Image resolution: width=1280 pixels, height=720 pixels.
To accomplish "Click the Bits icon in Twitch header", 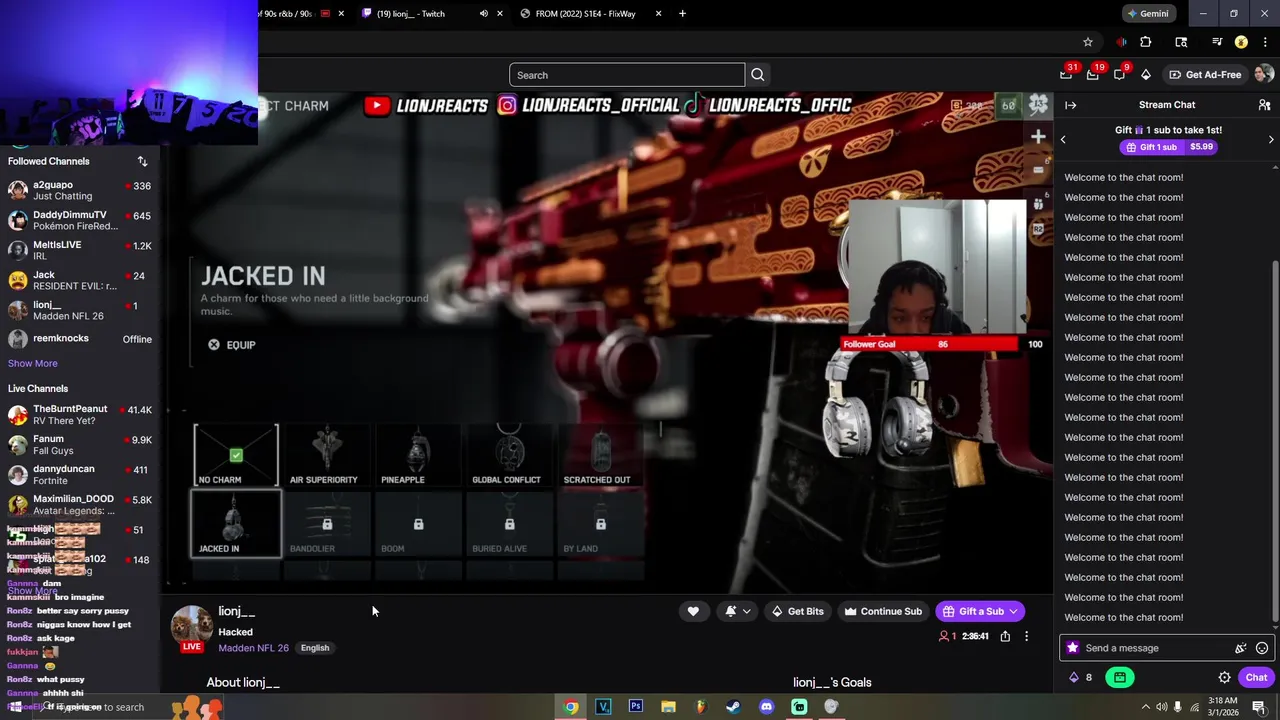I will [1146, 74].
